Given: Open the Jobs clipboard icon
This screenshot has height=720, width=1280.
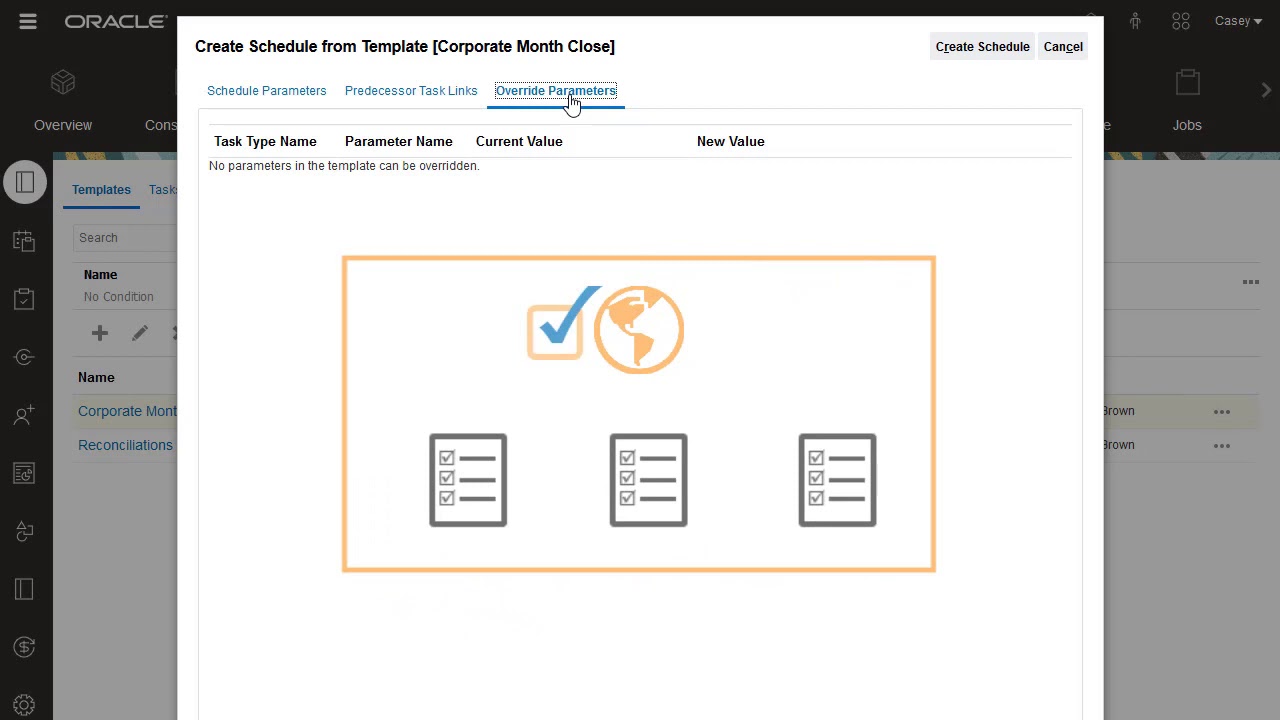Looking at the screenshot, I should coord(1187,82).
